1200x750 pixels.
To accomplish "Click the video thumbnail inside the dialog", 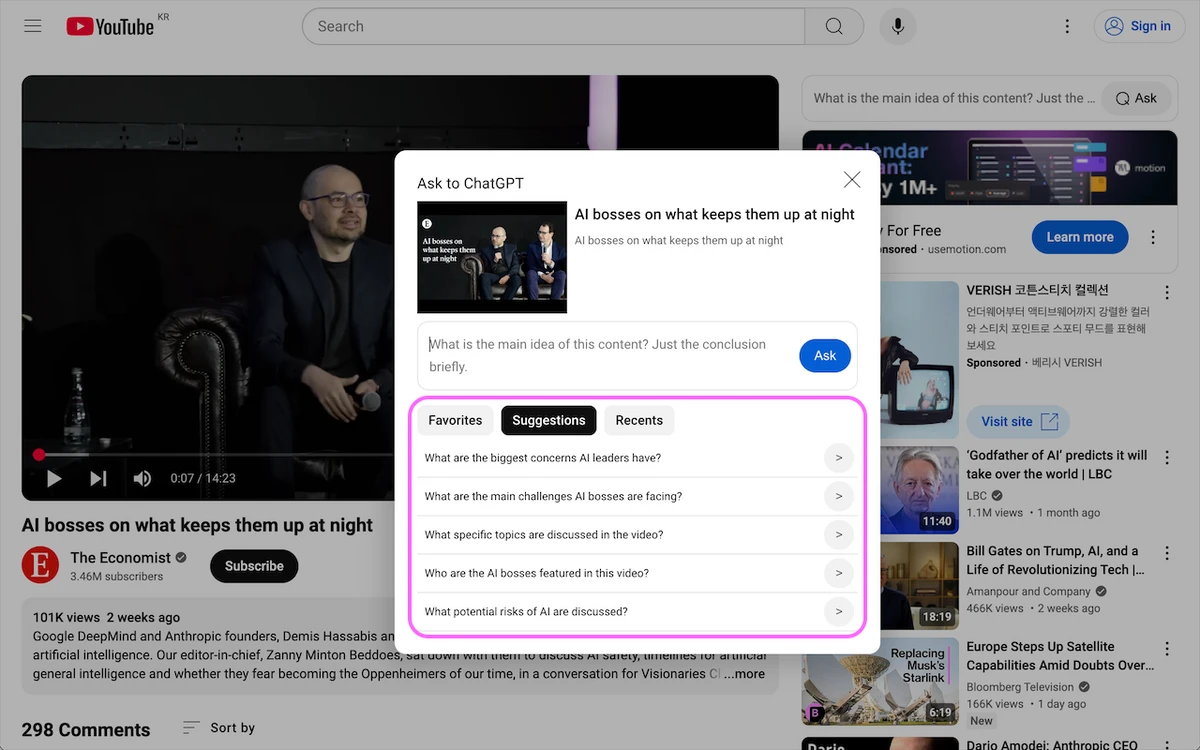I will (492, 258).
